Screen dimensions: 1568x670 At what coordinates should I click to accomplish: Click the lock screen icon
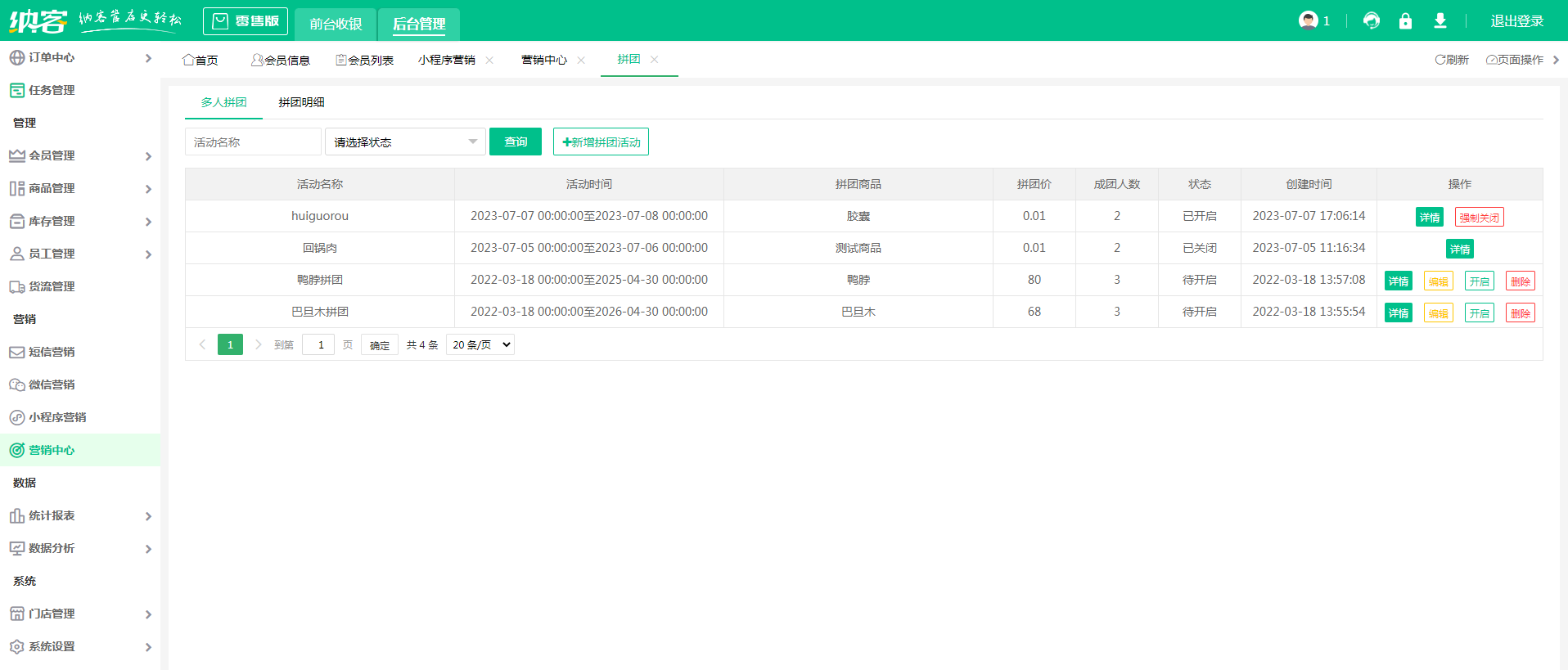click(1405, 20)
